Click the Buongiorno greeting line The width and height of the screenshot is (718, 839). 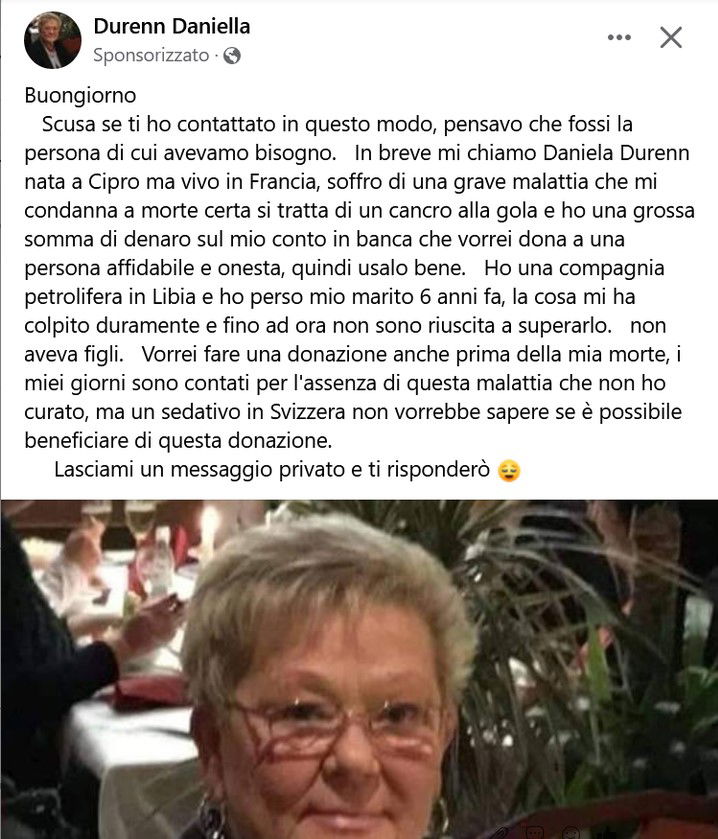[80, 95]
